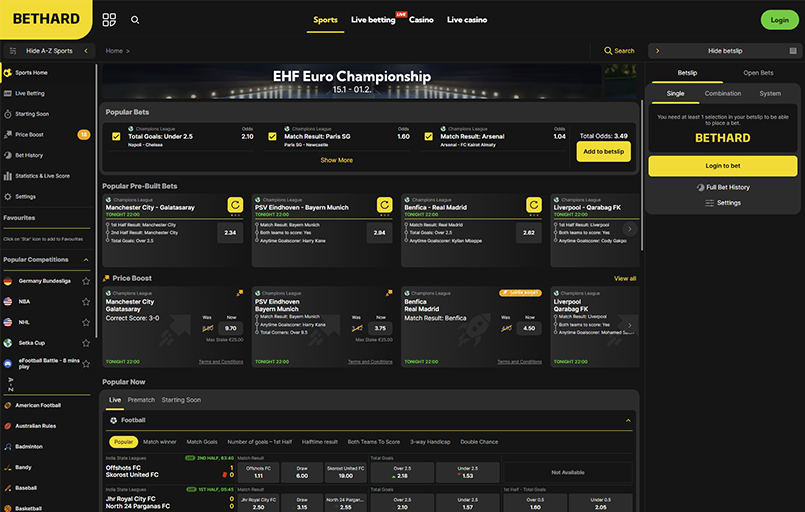Show More popular bets
This screenshot has width=805, height=512.
(x=336, y=160)
